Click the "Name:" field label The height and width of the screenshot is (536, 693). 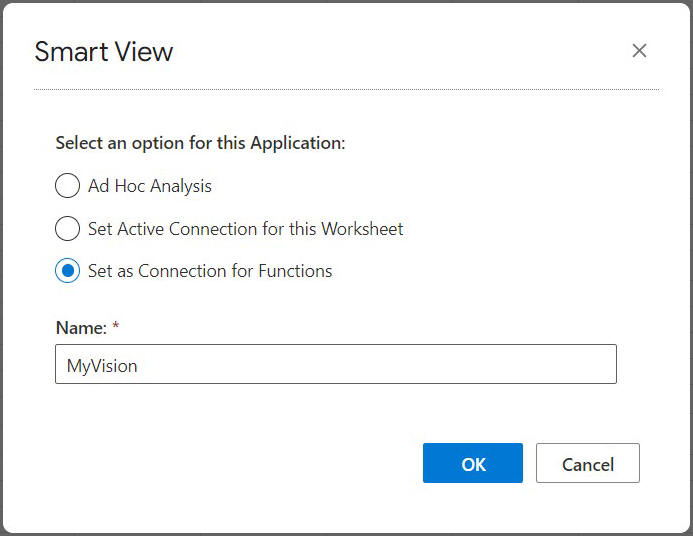[80, 328]
